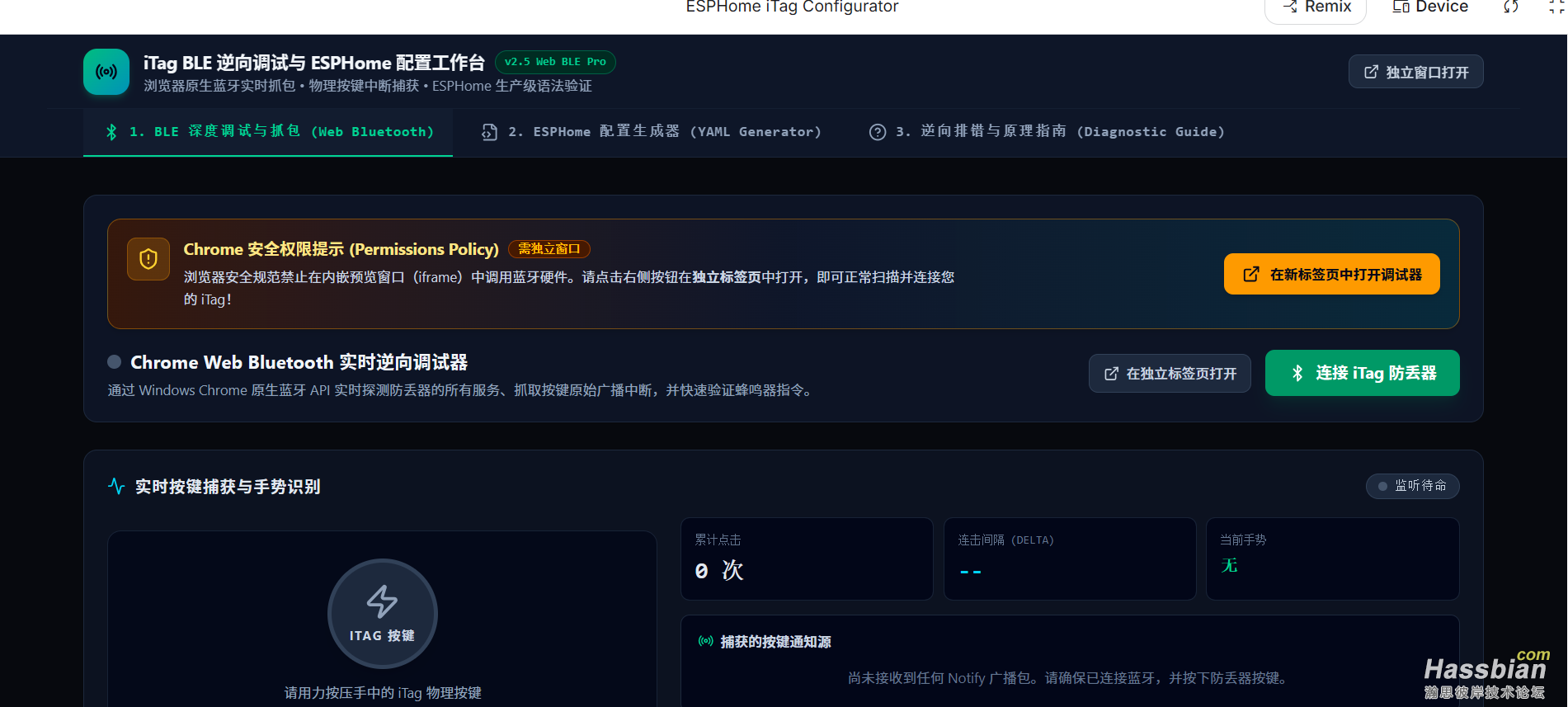Open the Diagnostic Guide tab

tap(1047, 132)
